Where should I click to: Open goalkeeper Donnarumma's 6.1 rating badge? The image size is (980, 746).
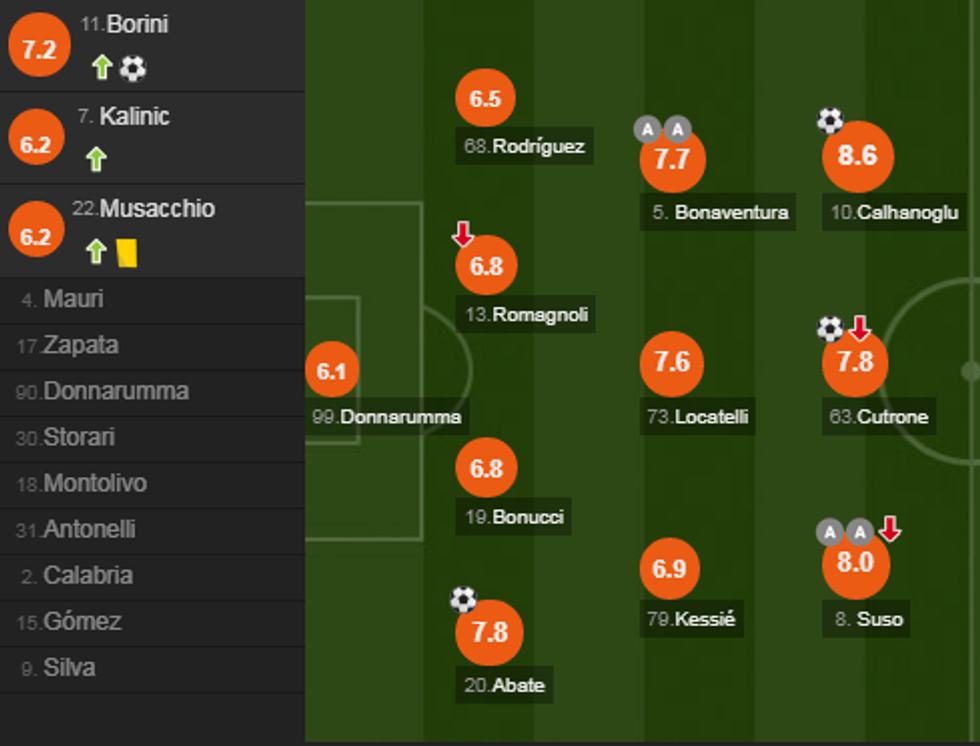(331, 371)
